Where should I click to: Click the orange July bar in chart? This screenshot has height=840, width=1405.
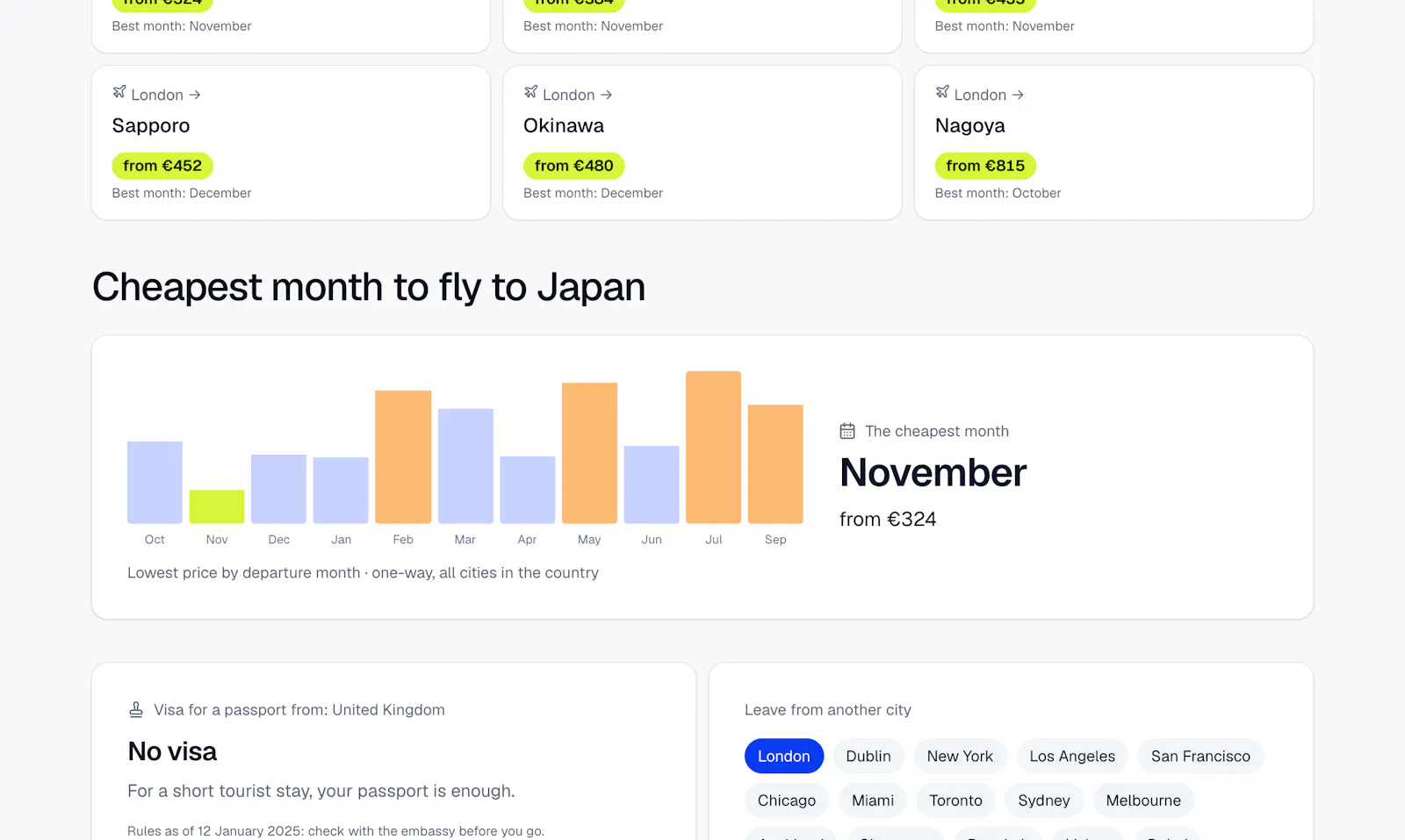(713, 448)
